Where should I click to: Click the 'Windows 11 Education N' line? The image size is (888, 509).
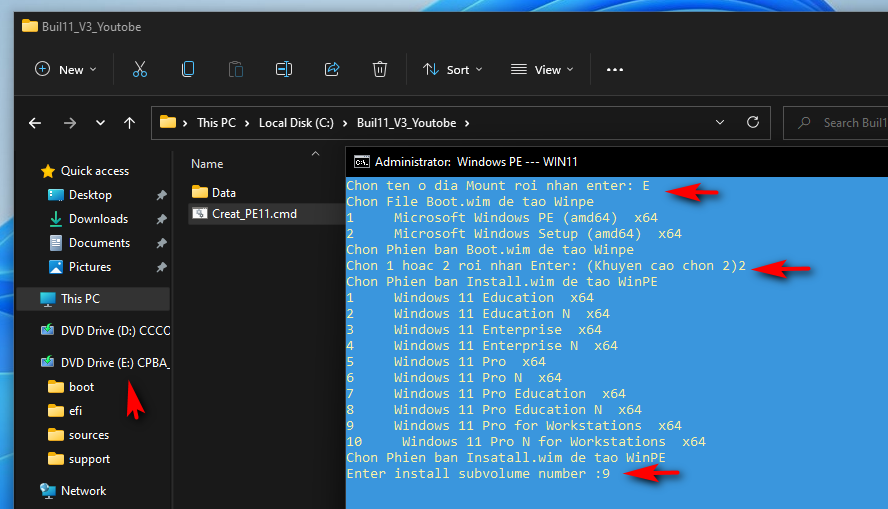[x=479, y=314]
